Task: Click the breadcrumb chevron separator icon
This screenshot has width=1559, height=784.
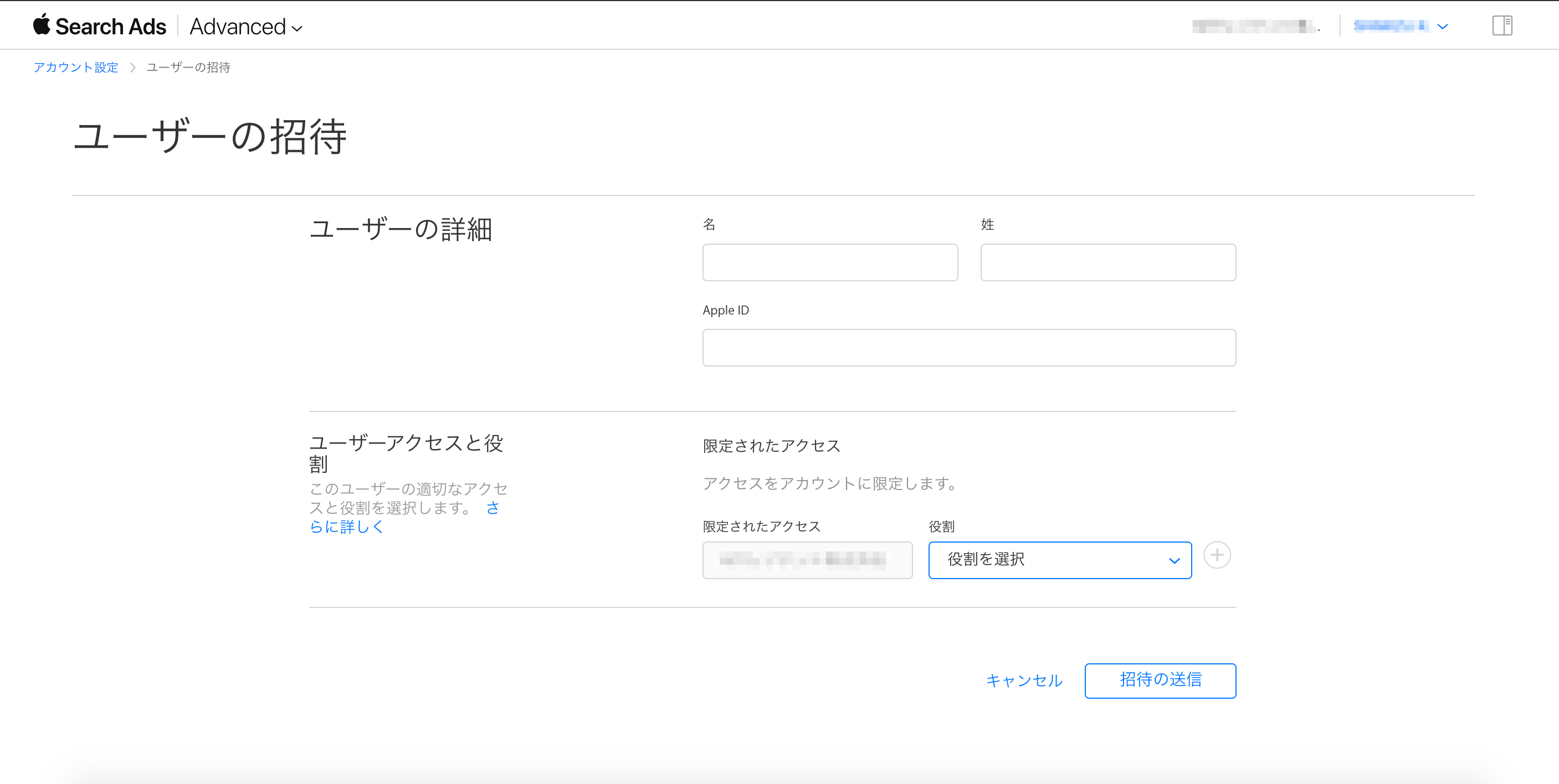Action: 132,67
